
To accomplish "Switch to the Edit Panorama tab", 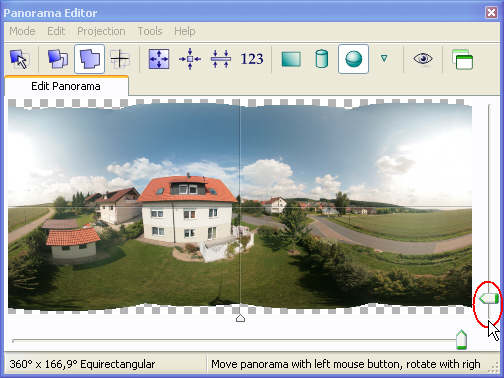I will pyautogui.click(x=66, y=86).
